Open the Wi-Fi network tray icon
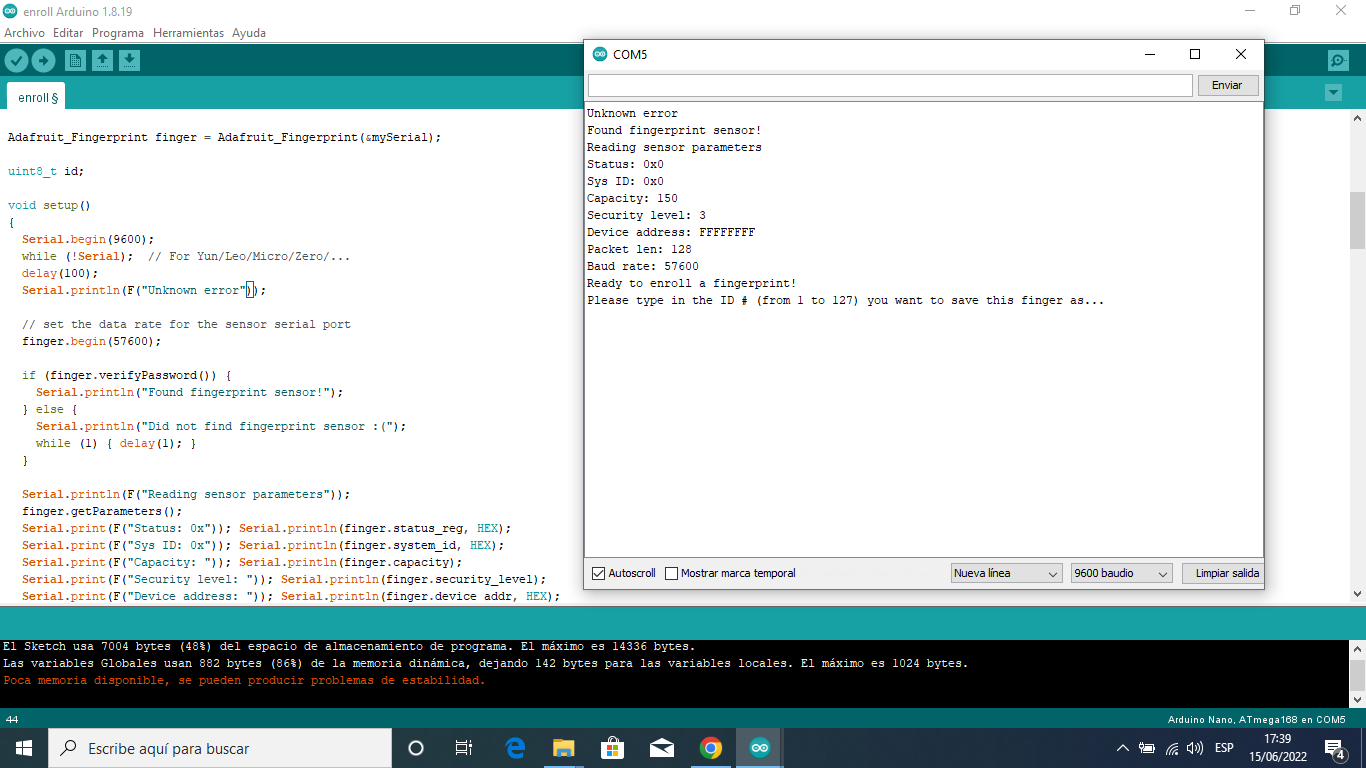The height and width of the screenshot is (768, 1366). point(1172,748)
